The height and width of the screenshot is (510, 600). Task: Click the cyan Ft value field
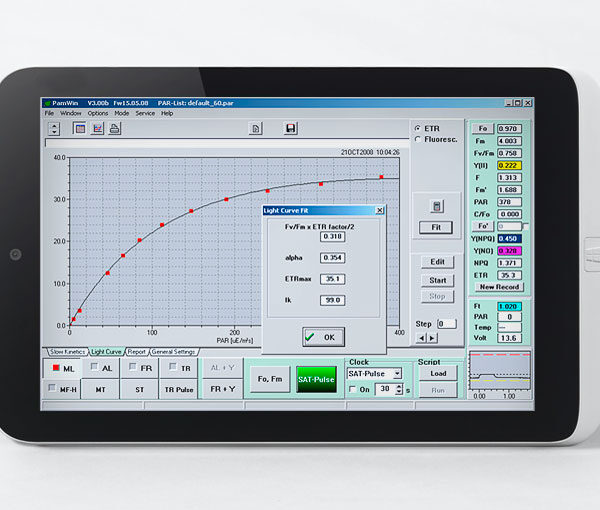[x=509, y=306]
